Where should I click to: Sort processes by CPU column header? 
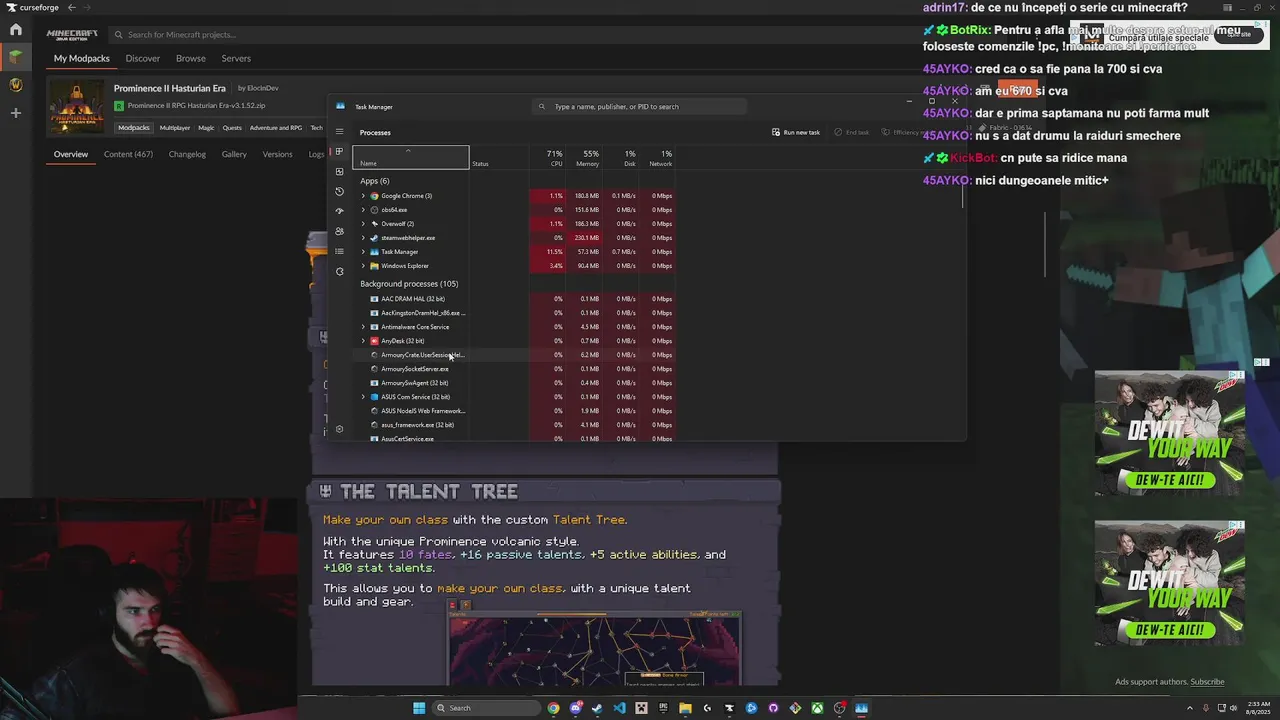(549, 158)
